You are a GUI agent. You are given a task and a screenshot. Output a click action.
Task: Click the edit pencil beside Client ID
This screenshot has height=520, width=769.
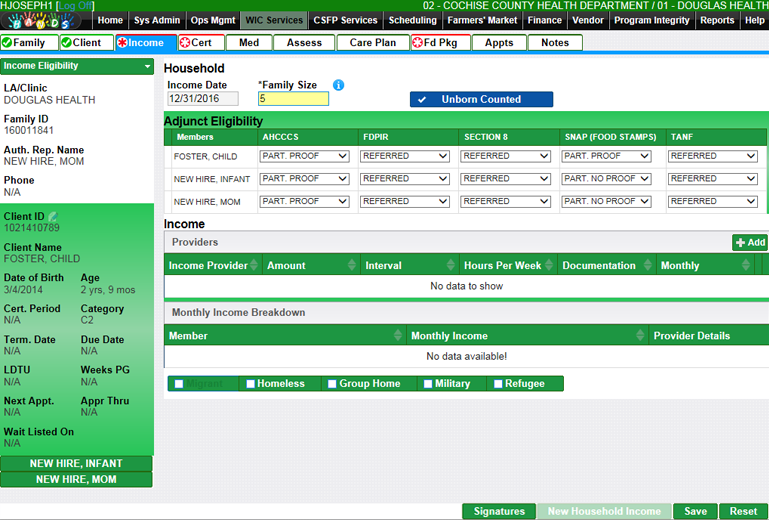[53, 216]
